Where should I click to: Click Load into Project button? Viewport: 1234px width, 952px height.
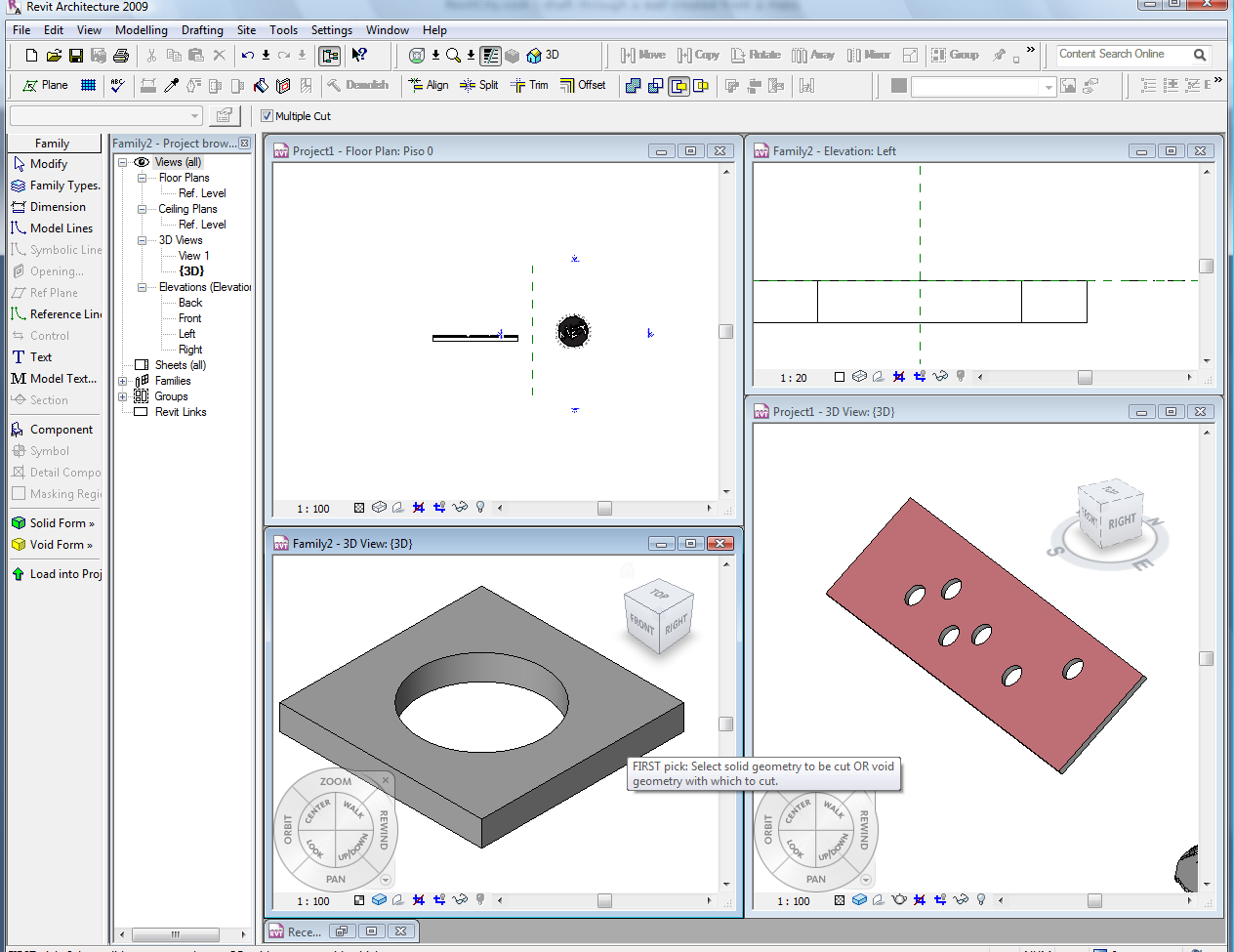(57, 574)
